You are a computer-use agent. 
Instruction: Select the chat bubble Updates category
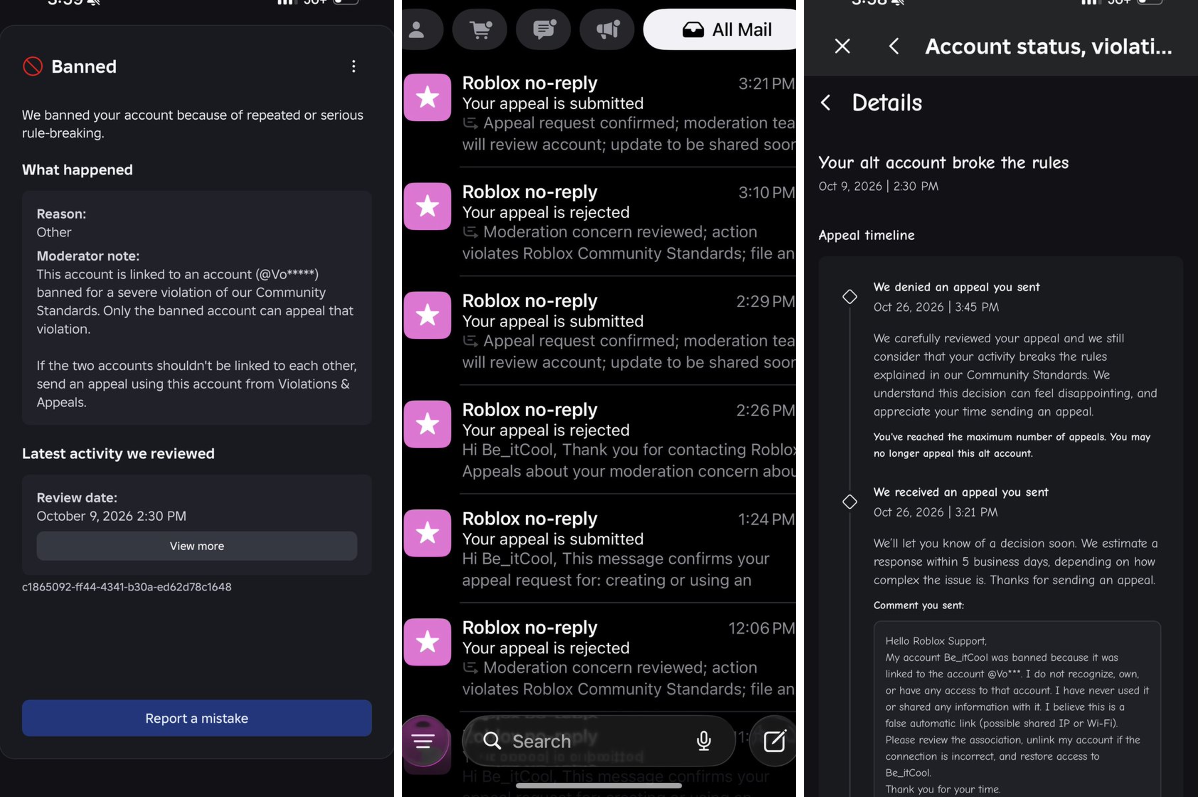tap(544, 30)
